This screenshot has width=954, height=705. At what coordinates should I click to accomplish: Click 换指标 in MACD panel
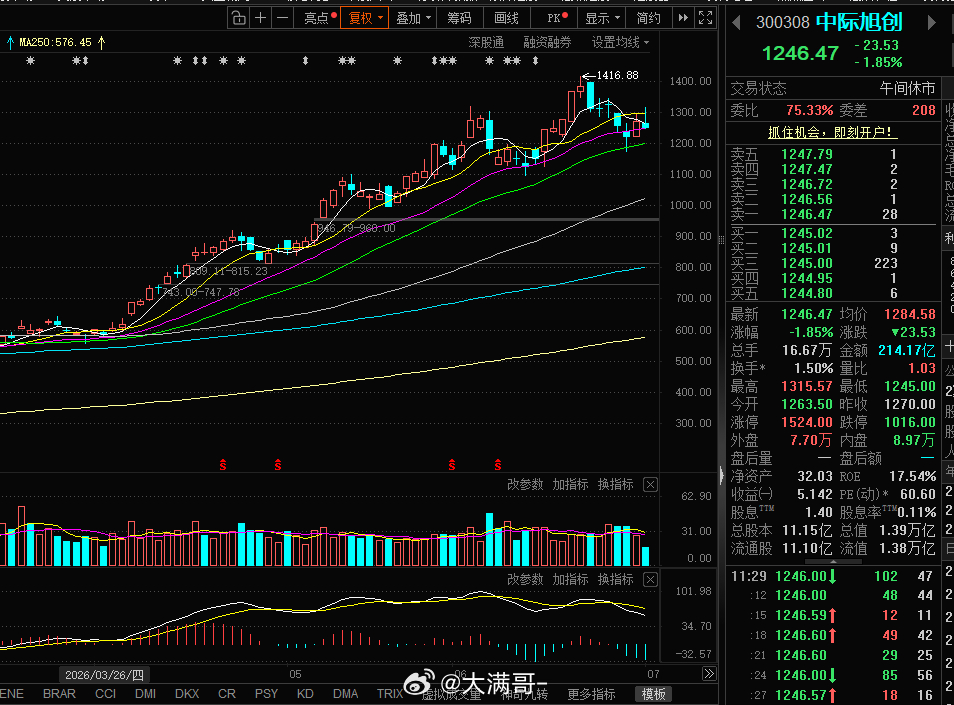coord(616,579)
